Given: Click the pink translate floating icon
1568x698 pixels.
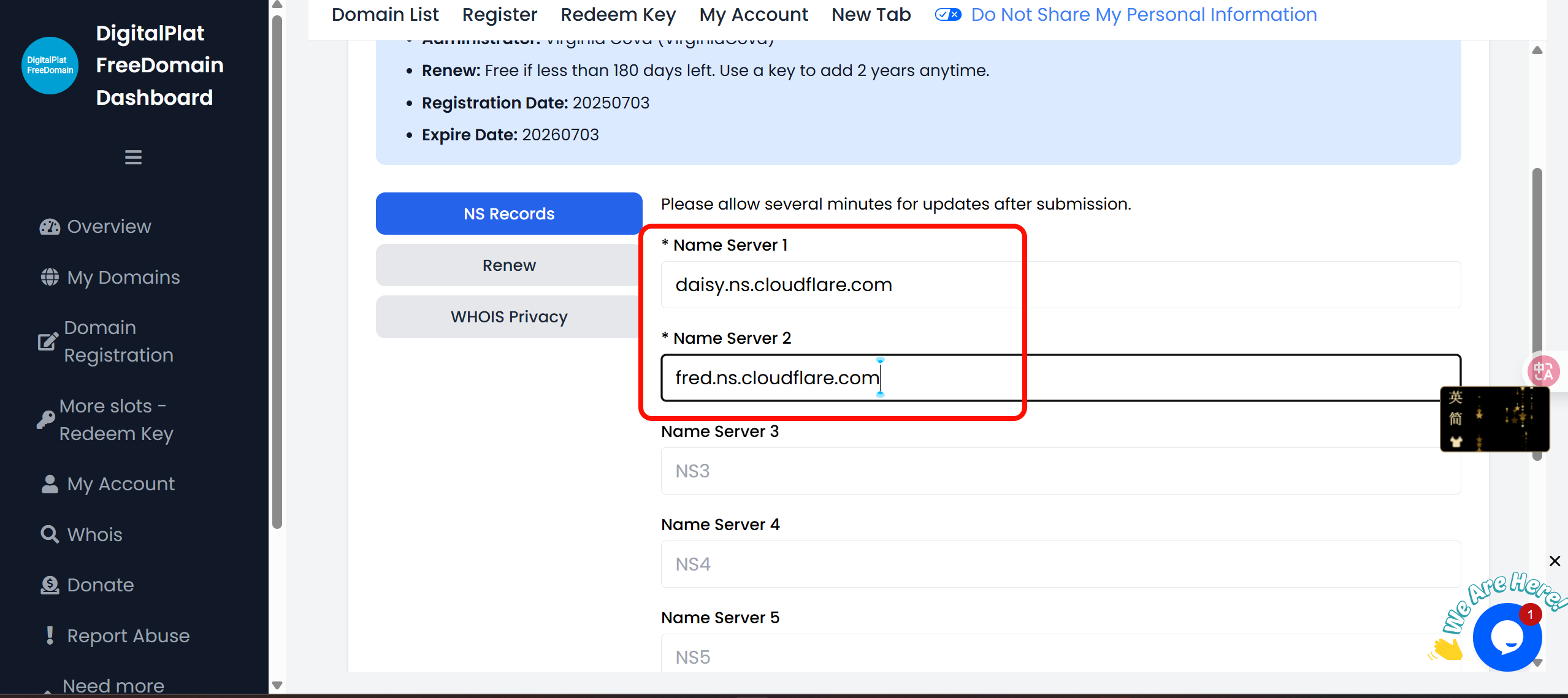Looking at the screenshot, I should (x=1543, y=371).
